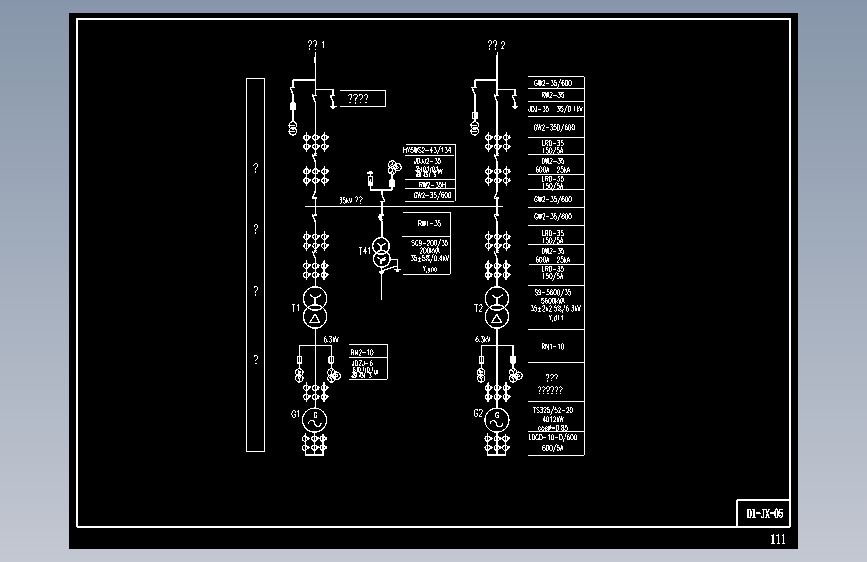Click the page number 111
The width and height of the screenshot is (867, 562).
click(x=777, y=539)
